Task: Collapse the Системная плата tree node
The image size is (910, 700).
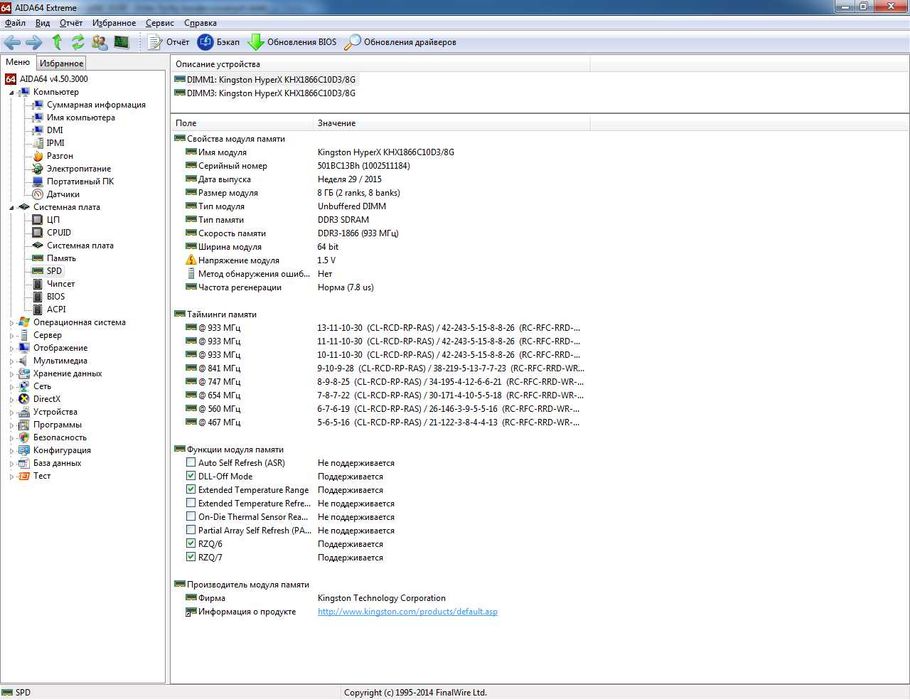Action: click(12, 207)
